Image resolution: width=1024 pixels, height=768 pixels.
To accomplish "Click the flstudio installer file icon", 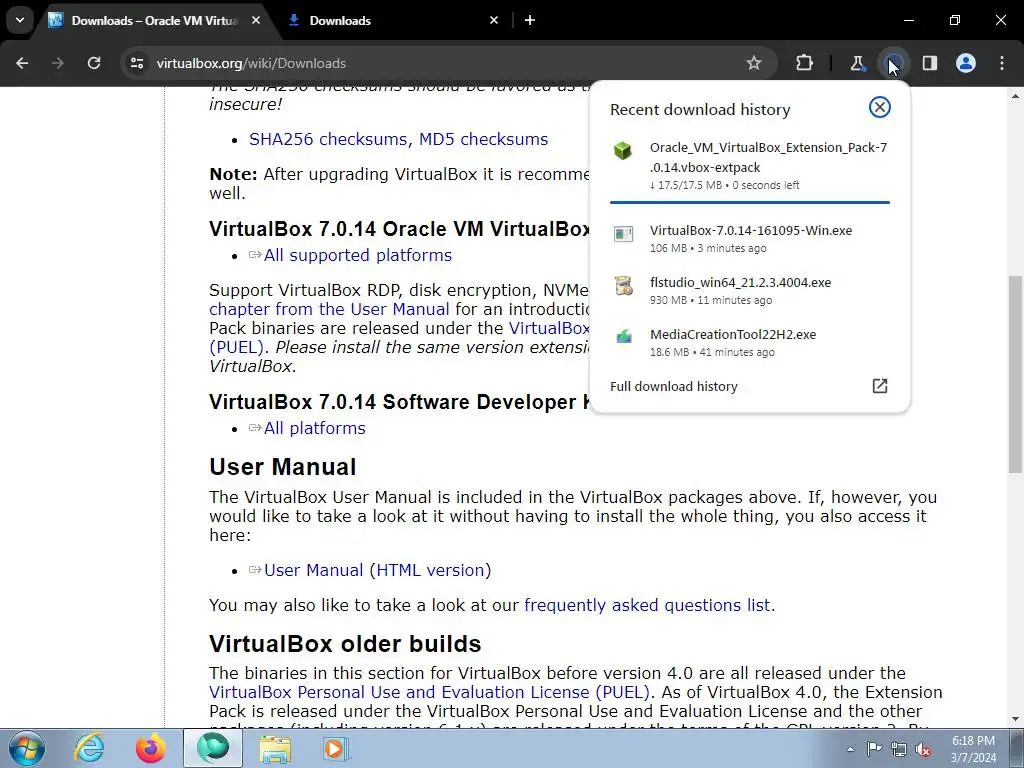I will (x=624, y=285).
